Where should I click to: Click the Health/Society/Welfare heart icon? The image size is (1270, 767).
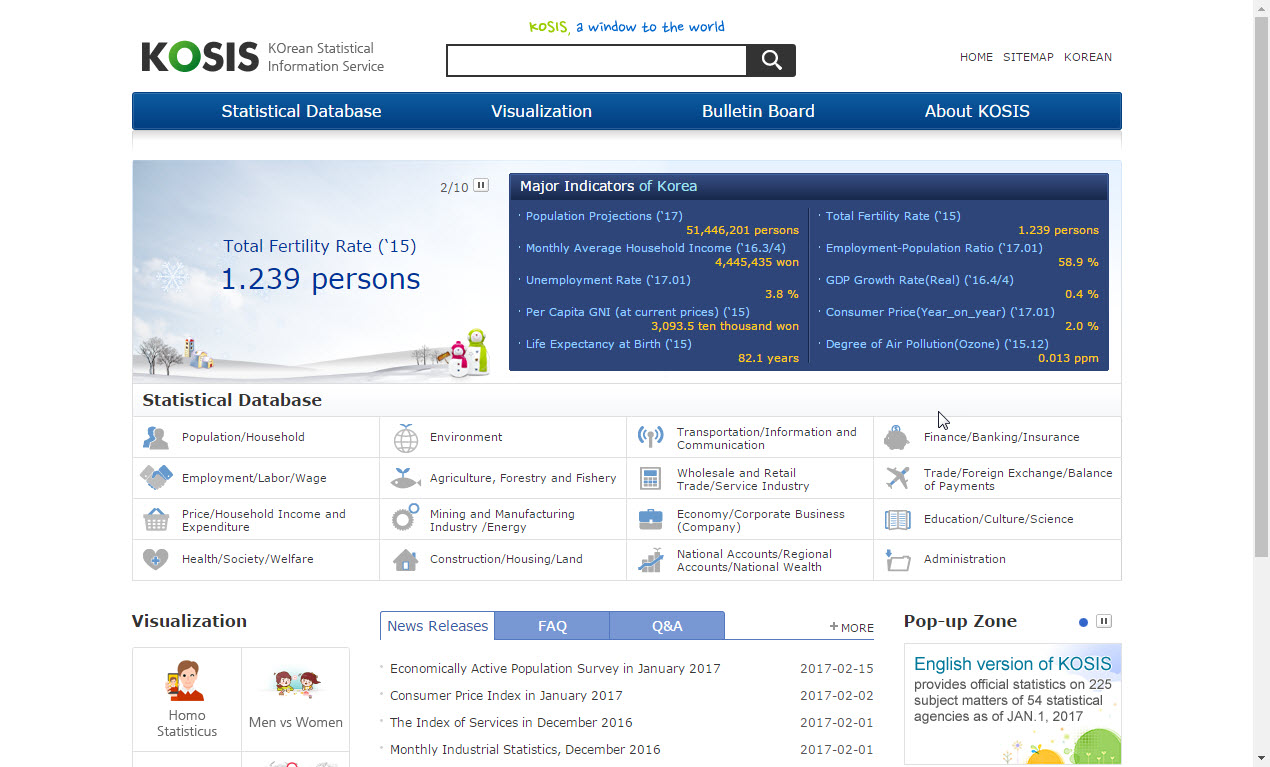155,559
